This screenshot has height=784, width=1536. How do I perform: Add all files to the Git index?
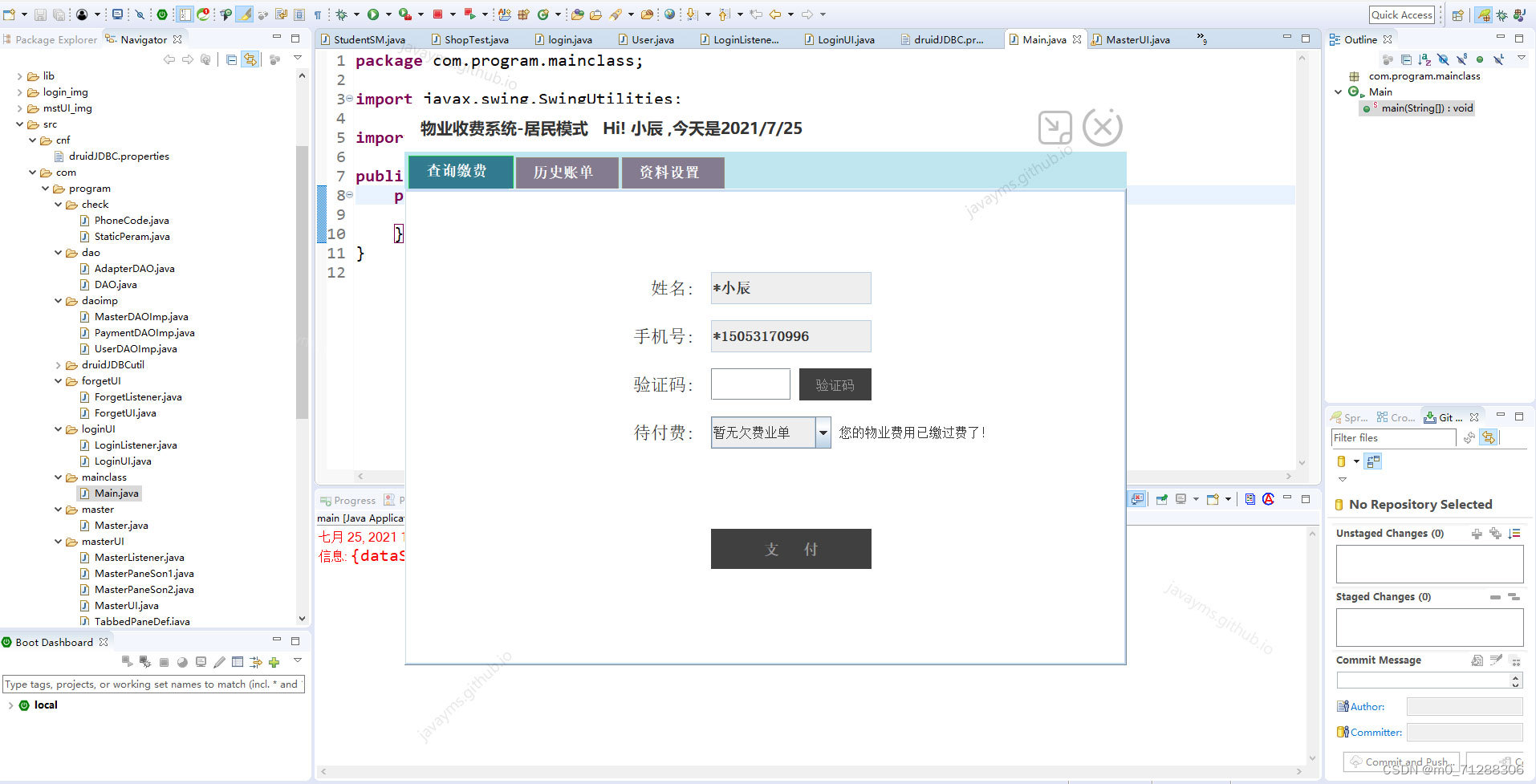1495,533
